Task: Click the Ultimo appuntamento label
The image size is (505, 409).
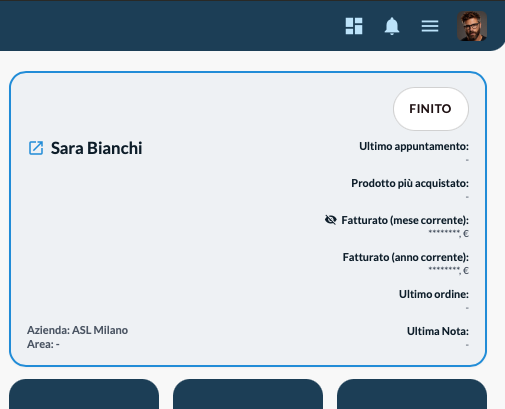Action: [414, 146]
